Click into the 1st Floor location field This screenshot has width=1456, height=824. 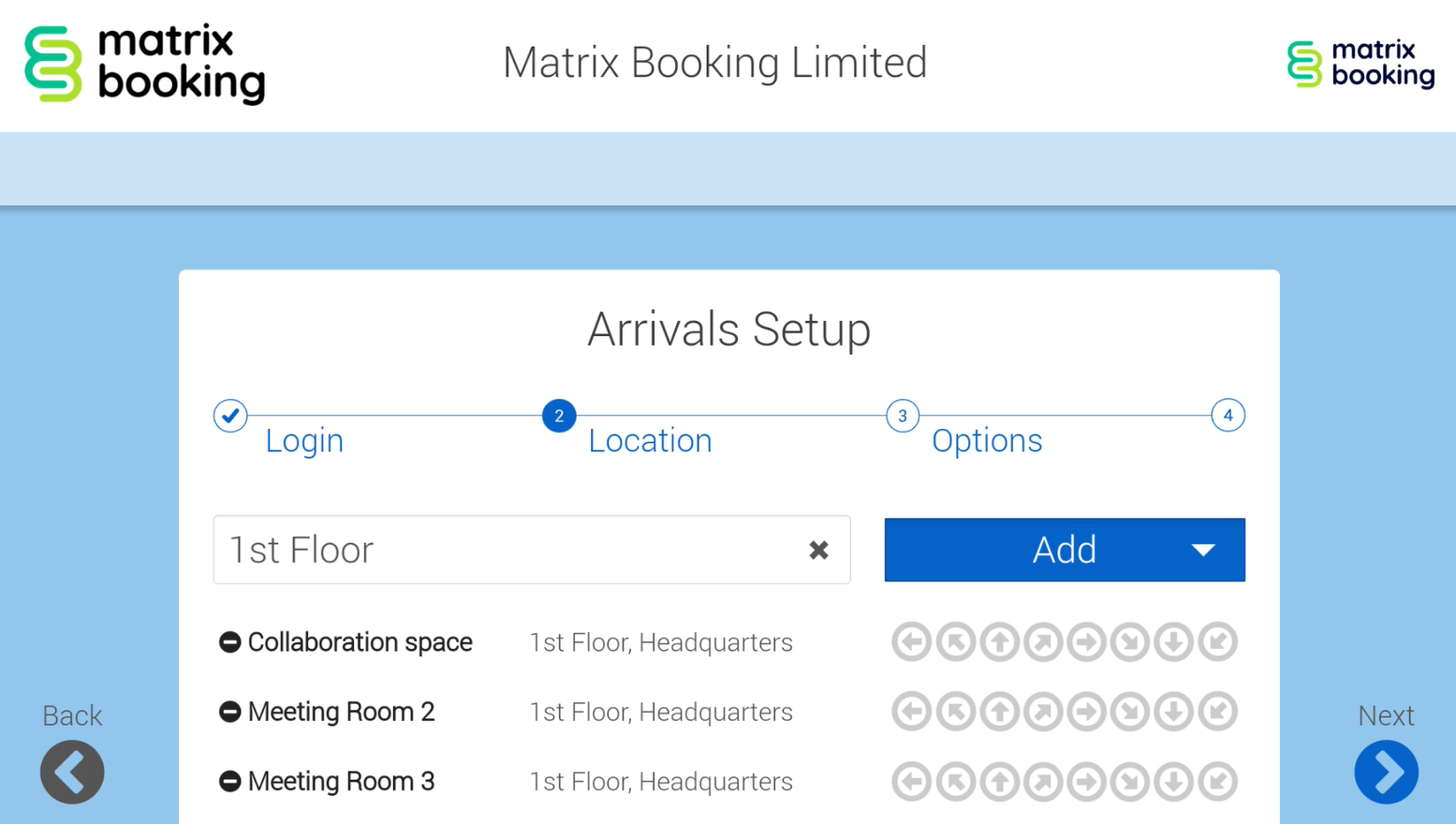(x=506, y=550)
